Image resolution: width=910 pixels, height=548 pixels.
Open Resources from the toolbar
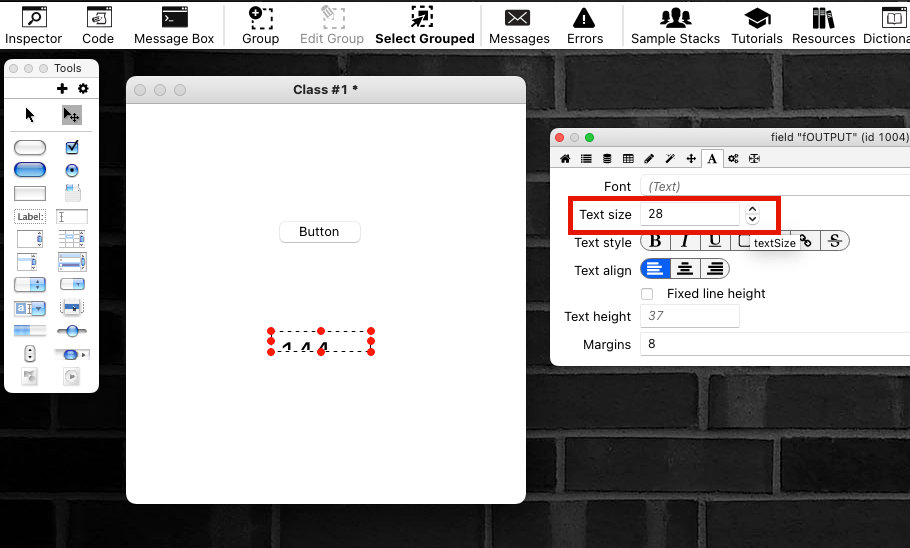tap(823, 26)
